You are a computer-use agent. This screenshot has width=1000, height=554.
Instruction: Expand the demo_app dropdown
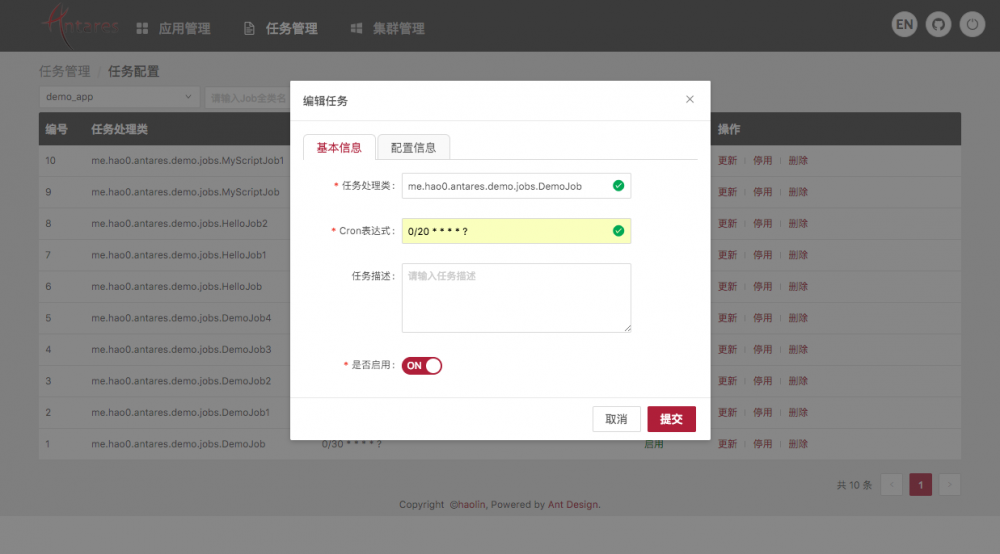click(x=119, y=97)
